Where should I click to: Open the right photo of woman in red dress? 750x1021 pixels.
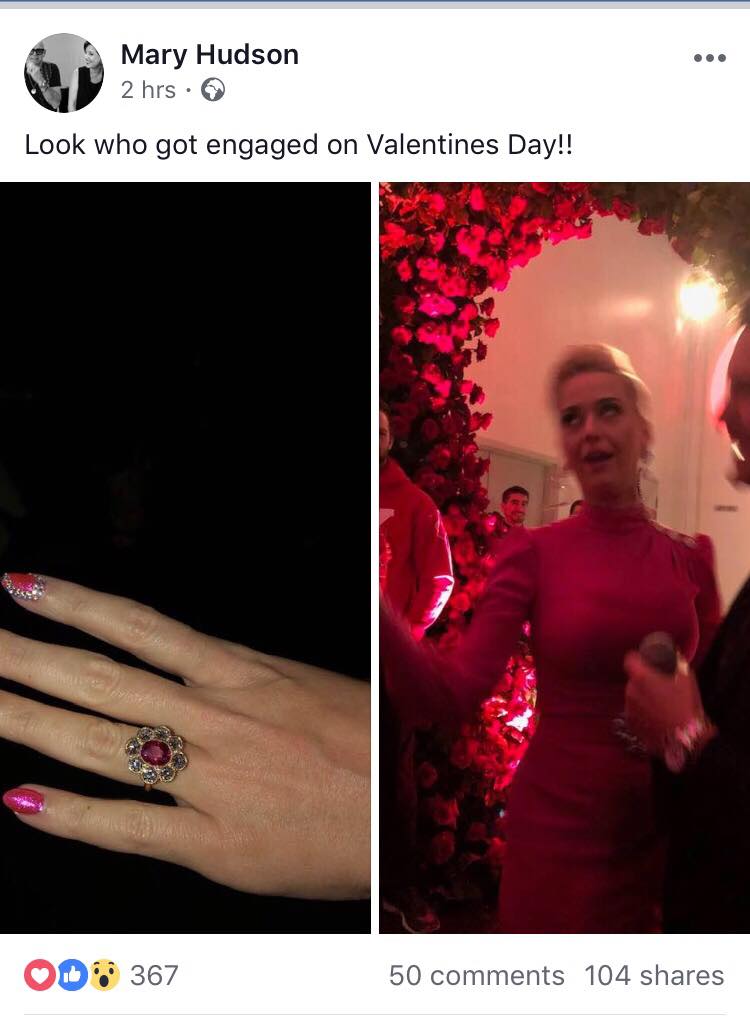click(x=564, y=557)
